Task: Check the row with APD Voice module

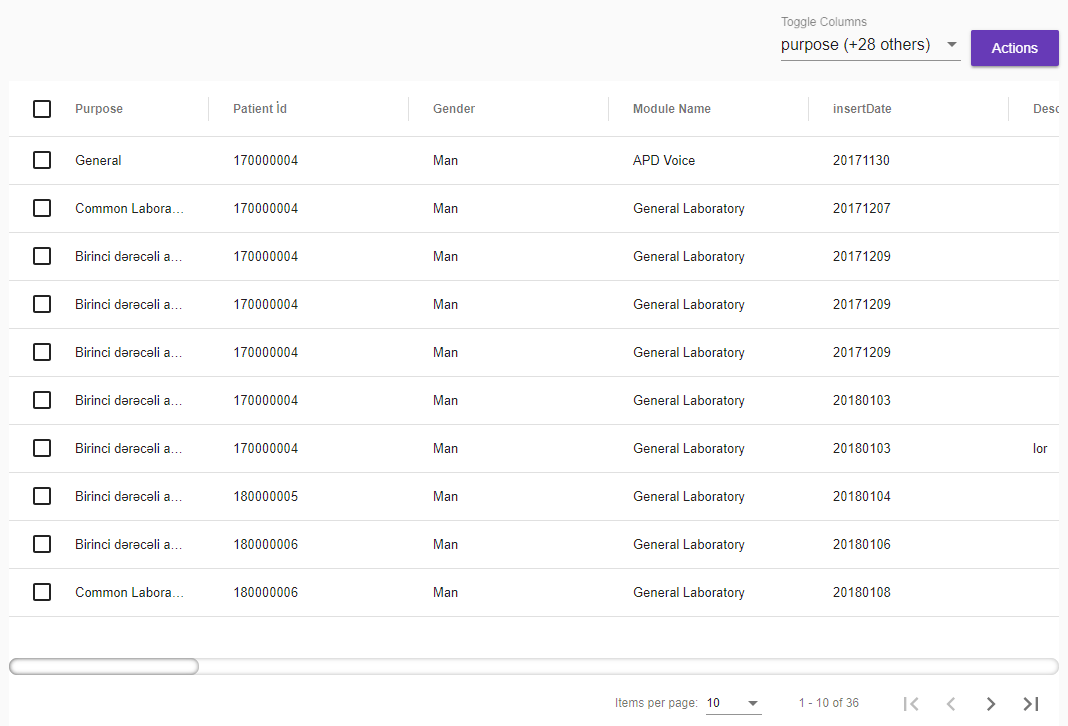Action: (x=42, y=160)
